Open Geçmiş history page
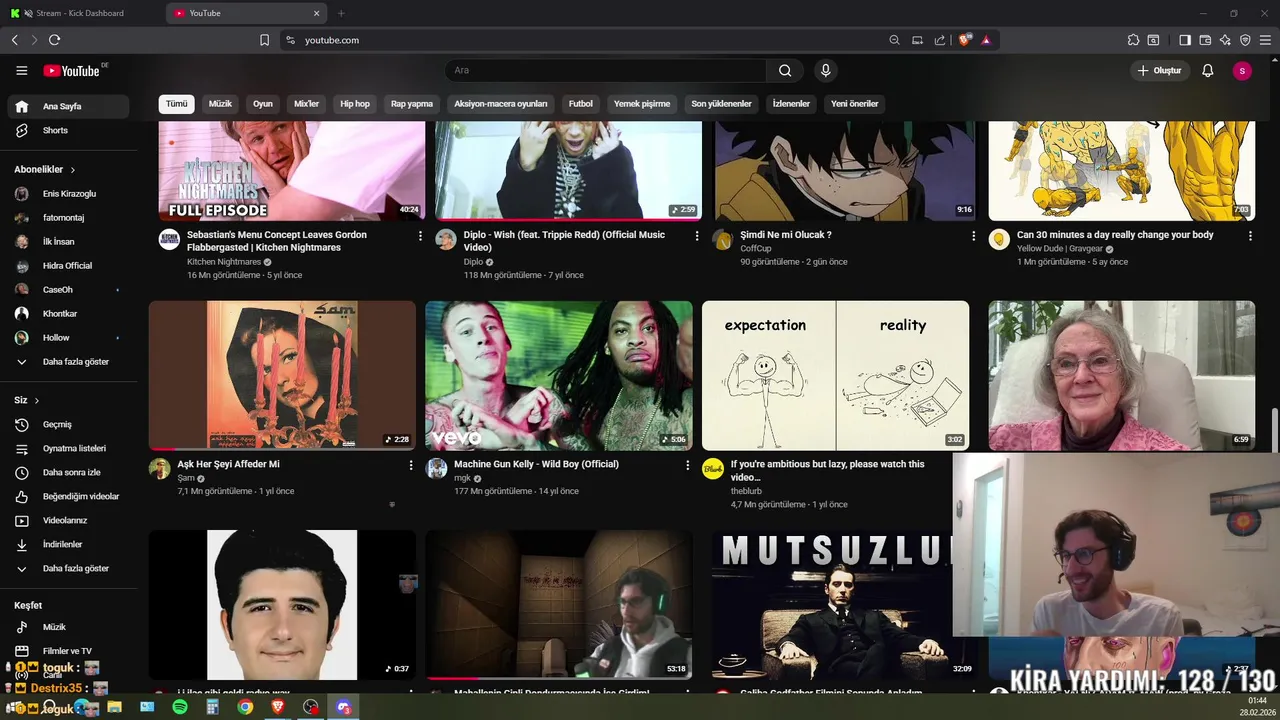 click(68, 424)
